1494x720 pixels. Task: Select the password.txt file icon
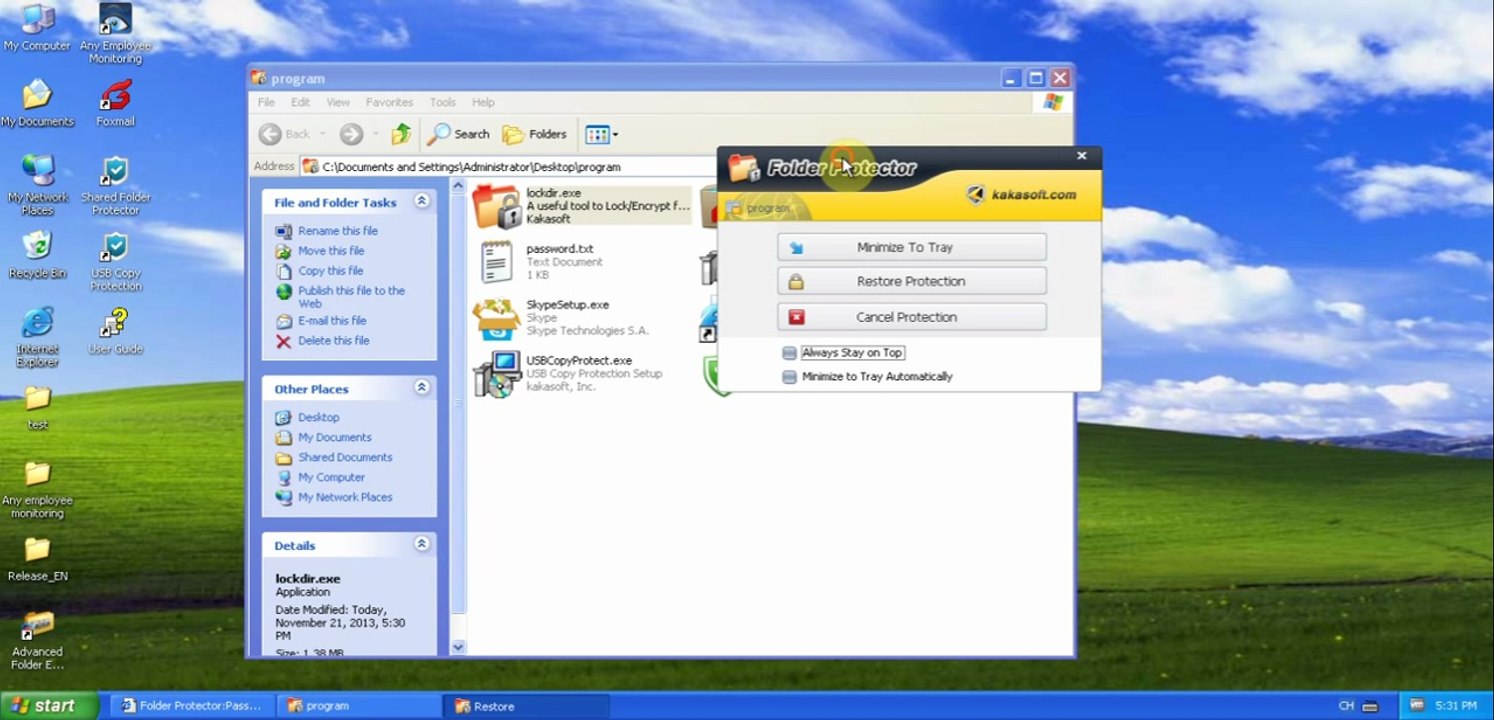(496, 262)
